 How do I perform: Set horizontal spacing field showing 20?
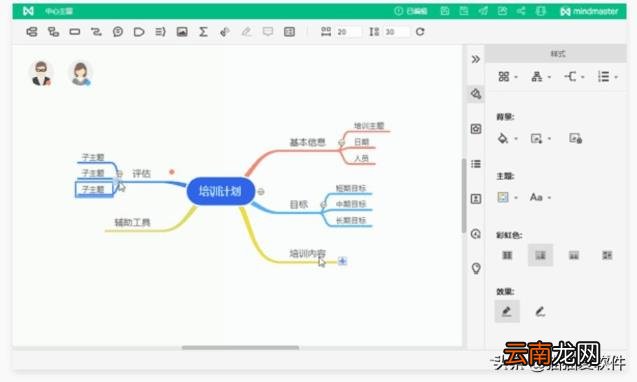click(x=349, y=32)
